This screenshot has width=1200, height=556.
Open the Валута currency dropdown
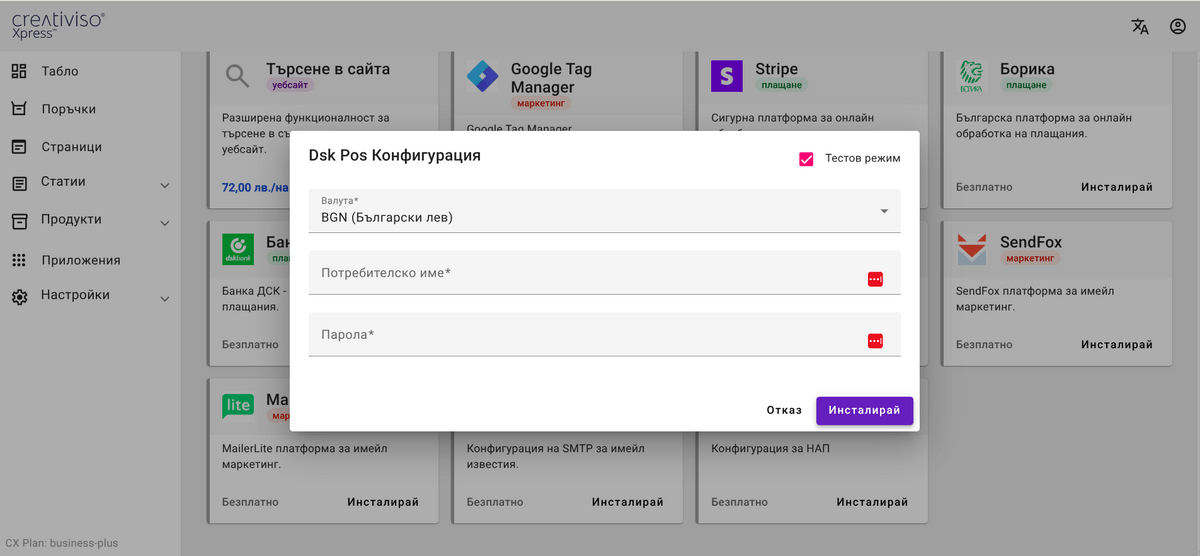(x=604, y=211)
